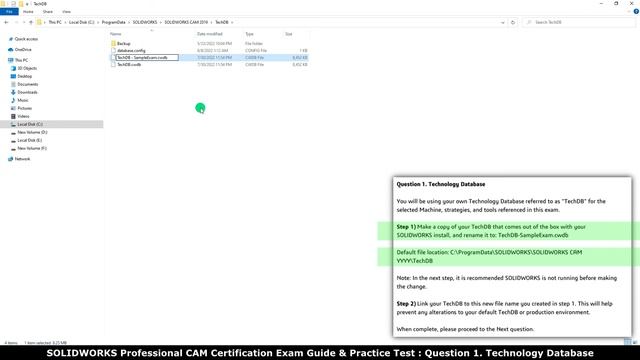
Task: Switch to the Home ribbon tab
Action: point(28,12)
